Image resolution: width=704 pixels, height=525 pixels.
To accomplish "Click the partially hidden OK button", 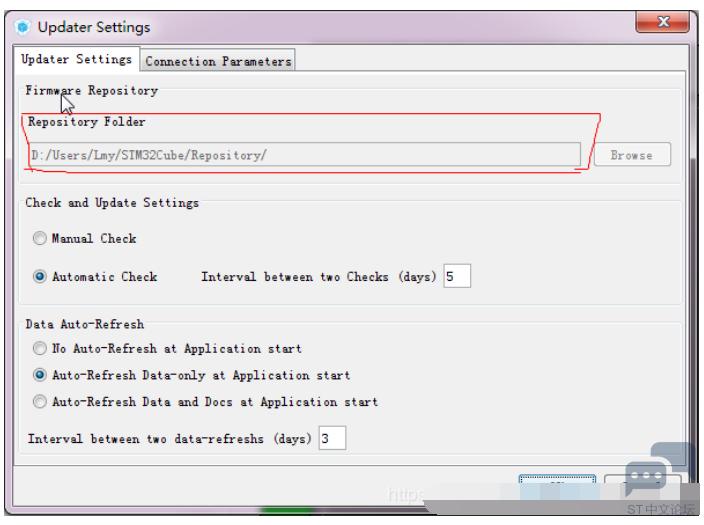I will (557, 479).
